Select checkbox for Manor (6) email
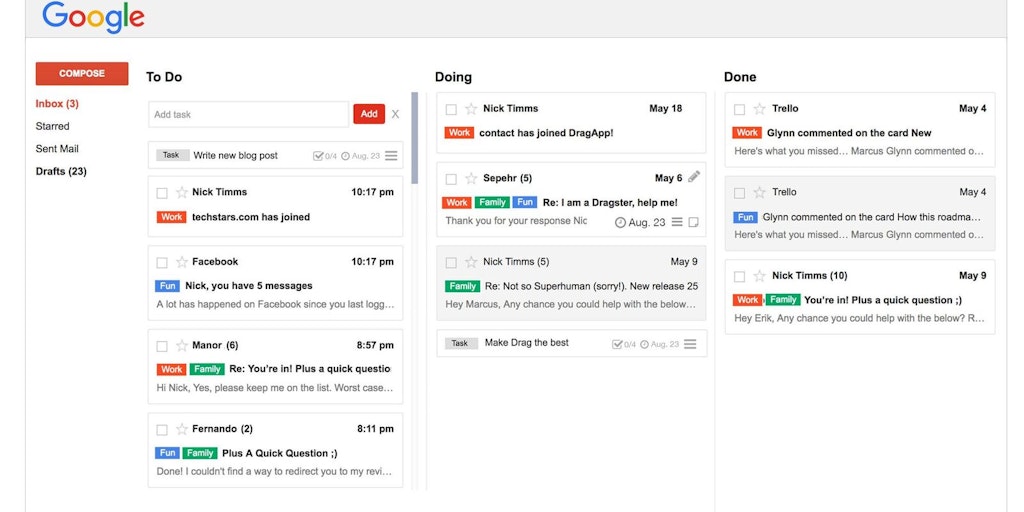 [162, 347]
